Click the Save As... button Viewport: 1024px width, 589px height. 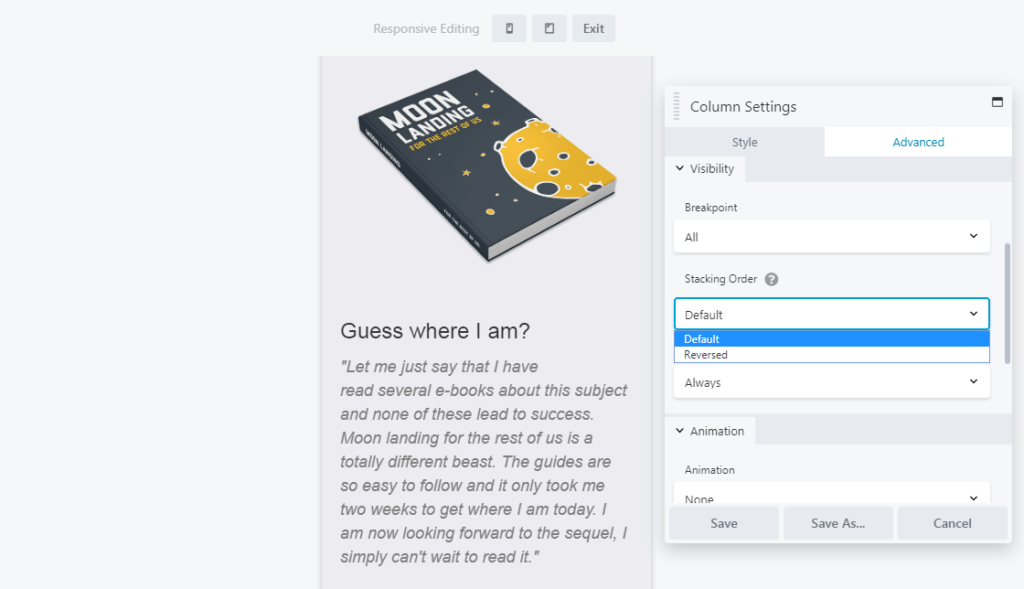coord(838,523)
